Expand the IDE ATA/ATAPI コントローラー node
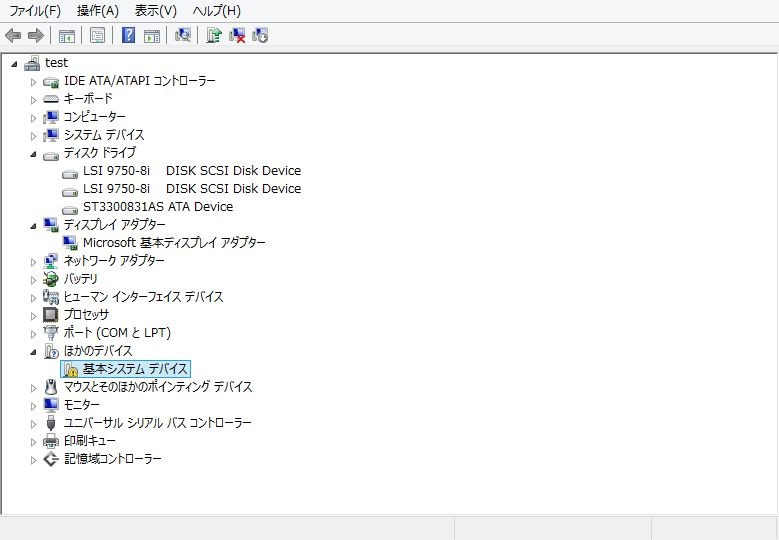The image size is (779, 540). 33,82
